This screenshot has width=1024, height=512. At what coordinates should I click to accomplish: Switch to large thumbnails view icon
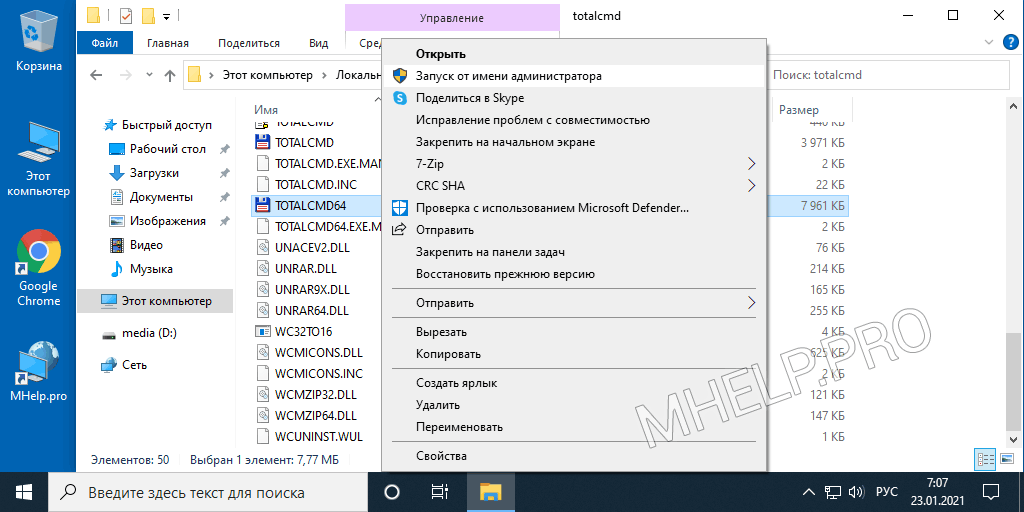1006,459
